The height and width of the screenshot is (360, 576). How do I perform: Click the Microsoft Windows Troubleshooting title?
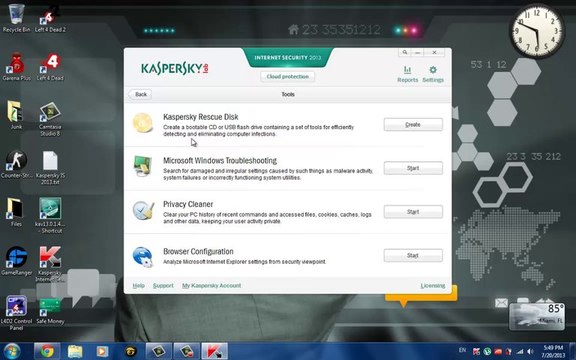pos(220,161)
